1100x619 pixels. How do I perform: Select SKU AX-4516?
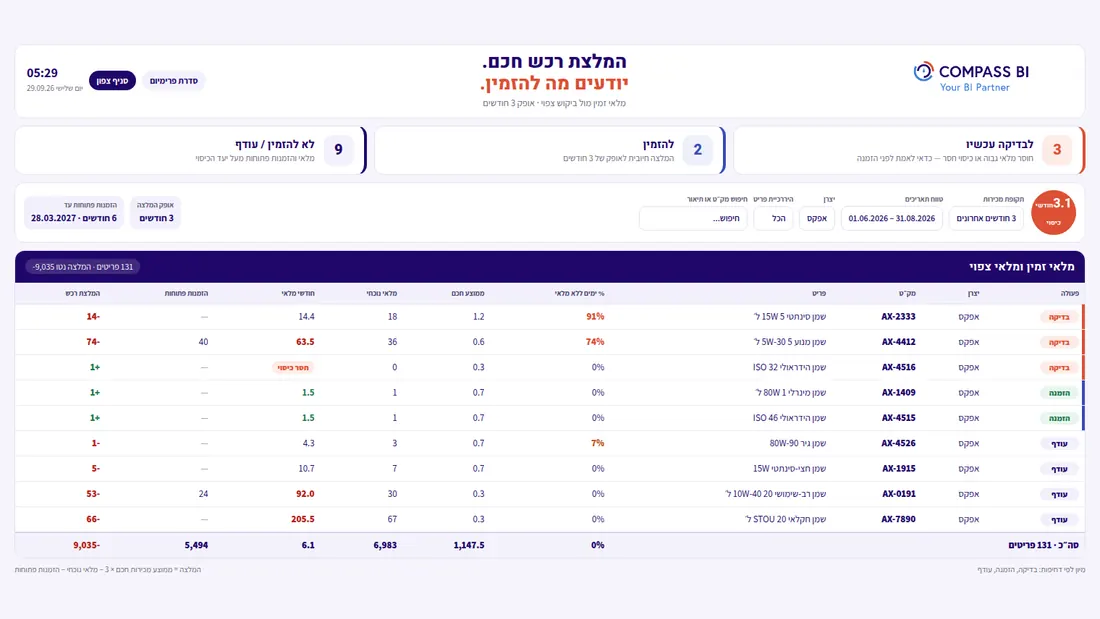pos(899,367)
